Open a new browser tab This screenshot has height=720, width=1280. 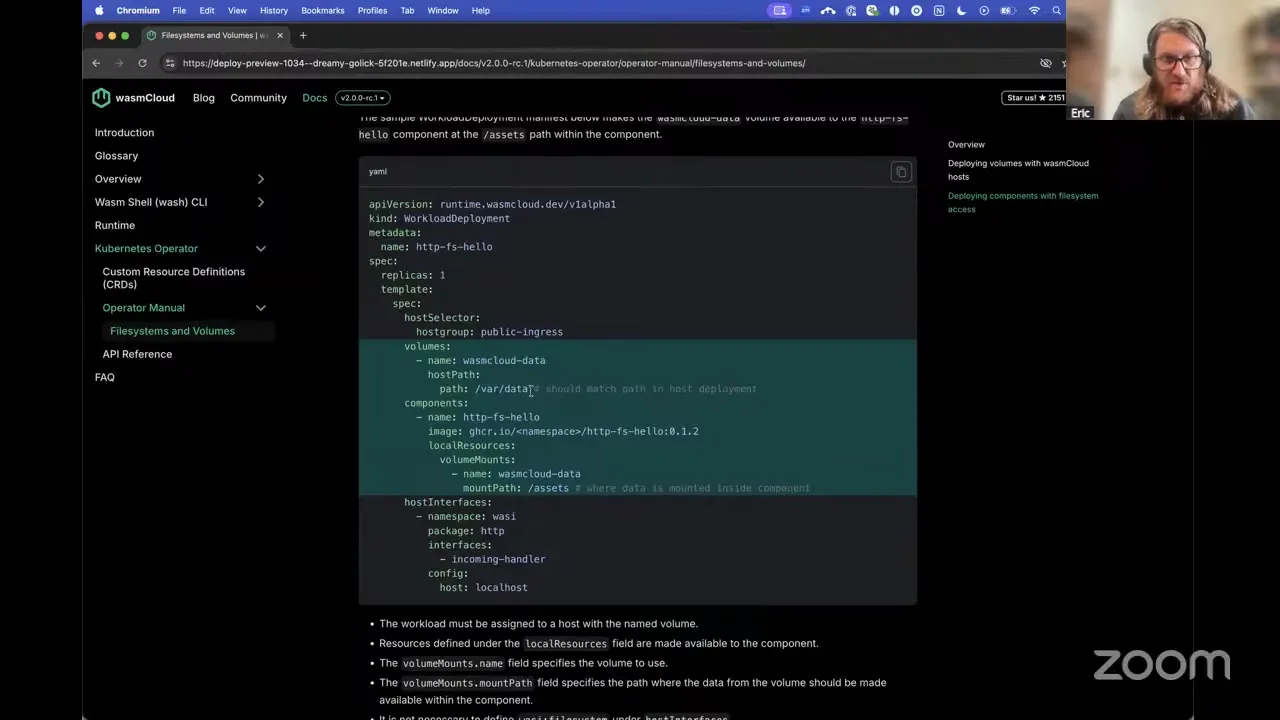pos(303,35)
